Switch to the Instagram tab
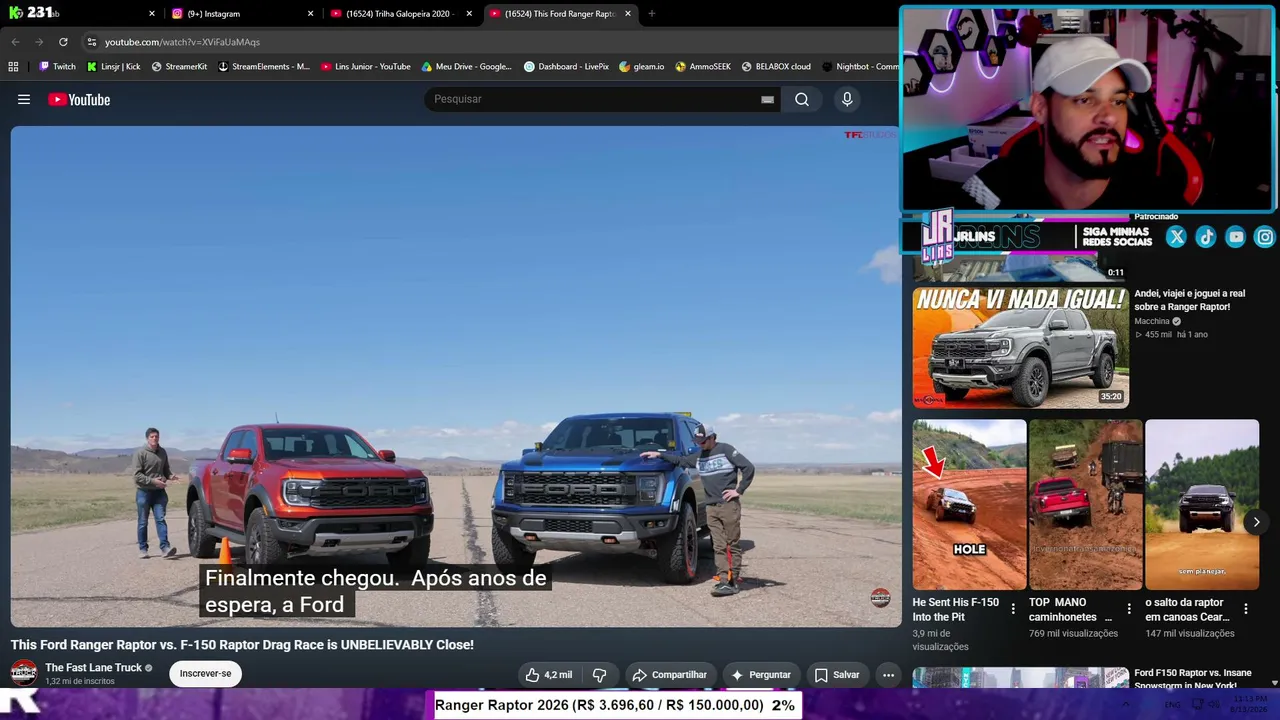This screenshot has height=720, width=1280. pyautogui.click(x=241, y=14)
